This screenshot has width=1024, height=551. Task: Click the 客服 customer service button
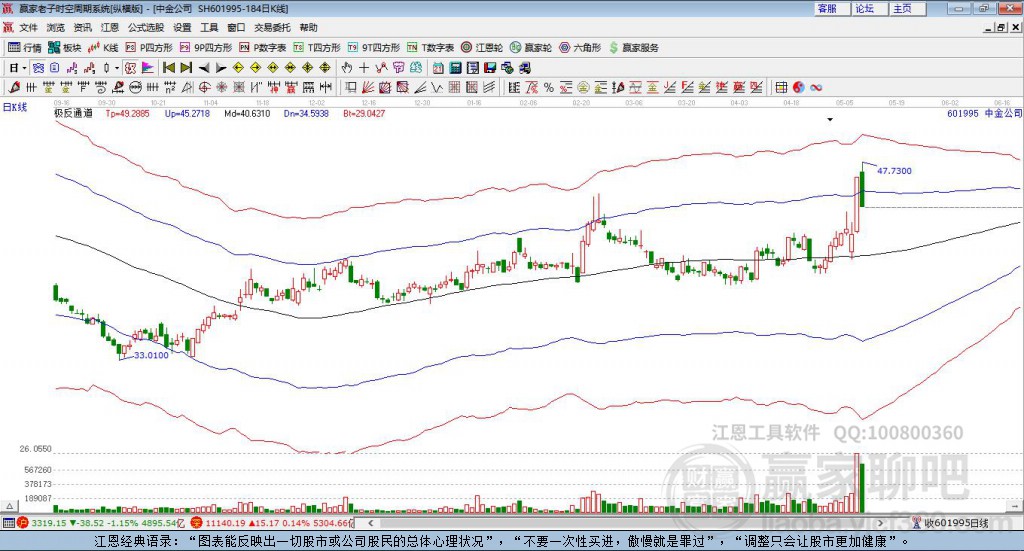pos(831,8)
